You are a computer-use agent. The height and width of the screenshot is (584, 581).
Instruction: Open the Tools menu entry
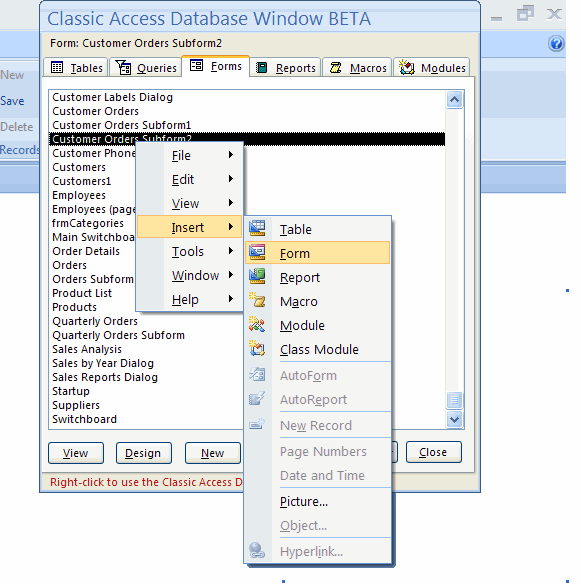[190, 251]
